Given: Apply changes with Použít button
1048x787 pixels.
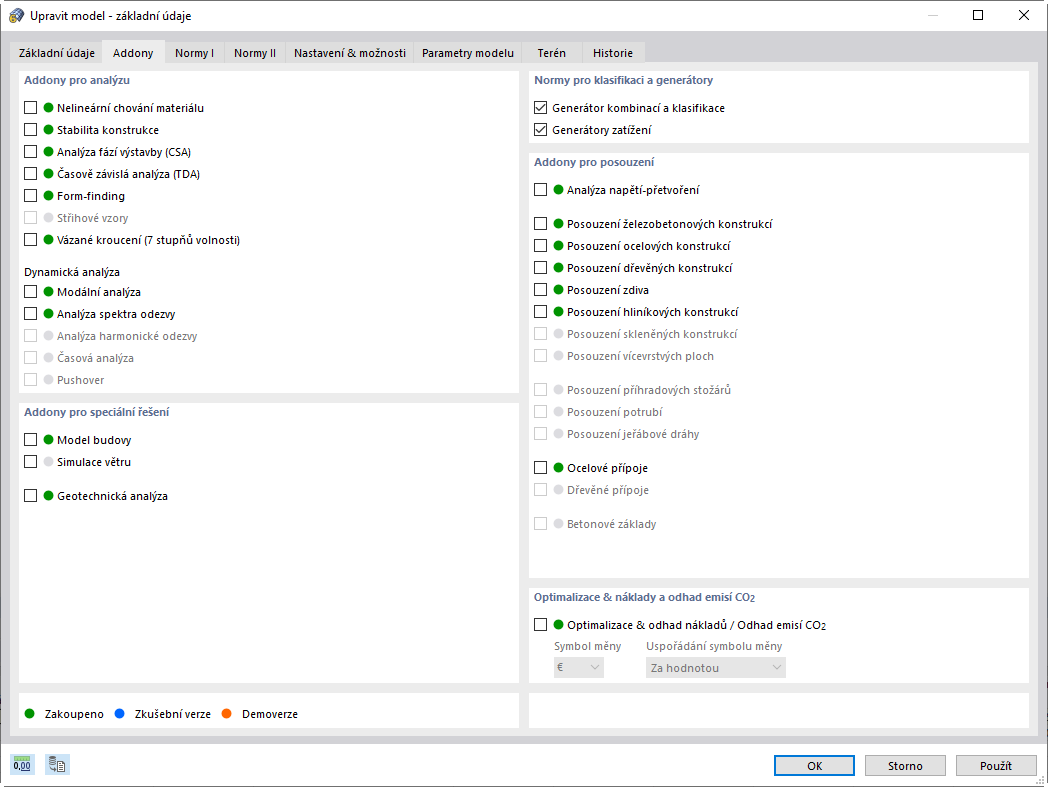Looking at the screenshot, I should [x=995, y=765].
